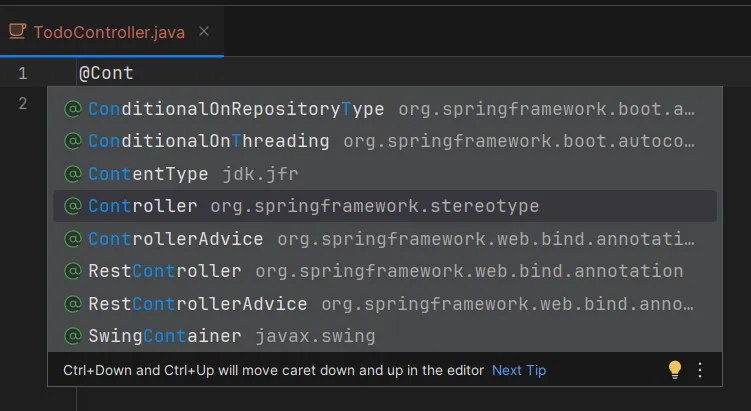Click the annotation icon next to RestControllerAdvice
751x411 pixels.
click(x=73, y=303)
